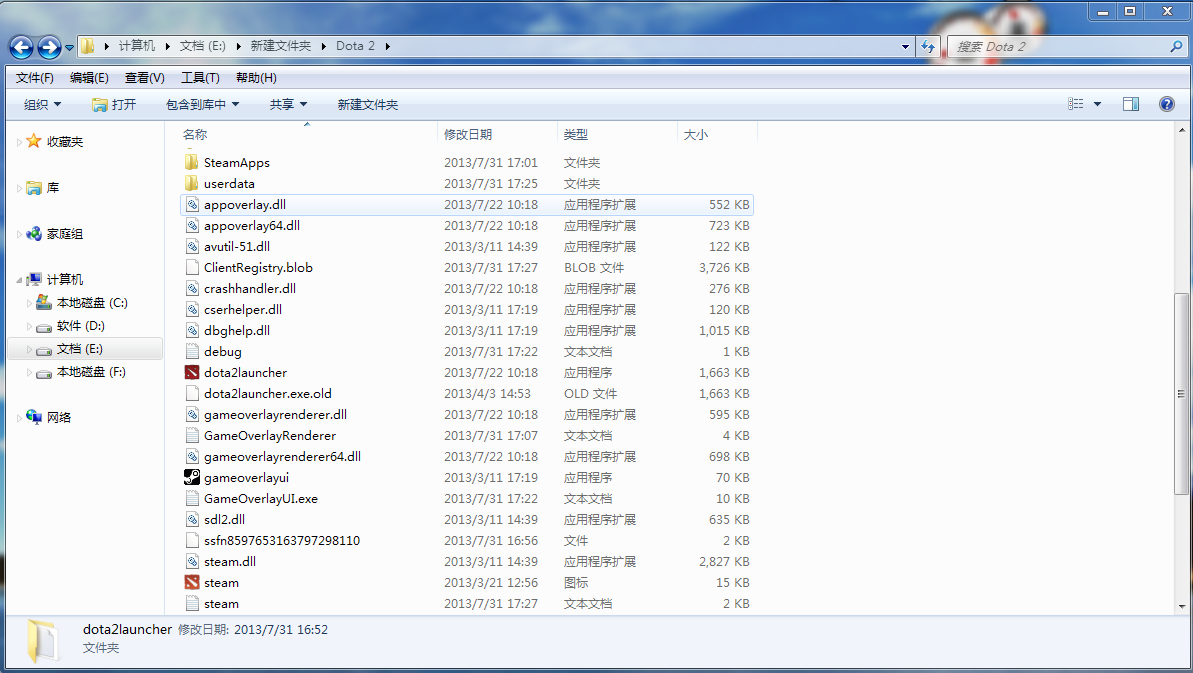Click the Forward navigation arrow button
The height and width of the screenshot is (673, 1193).
pos(49,47)
